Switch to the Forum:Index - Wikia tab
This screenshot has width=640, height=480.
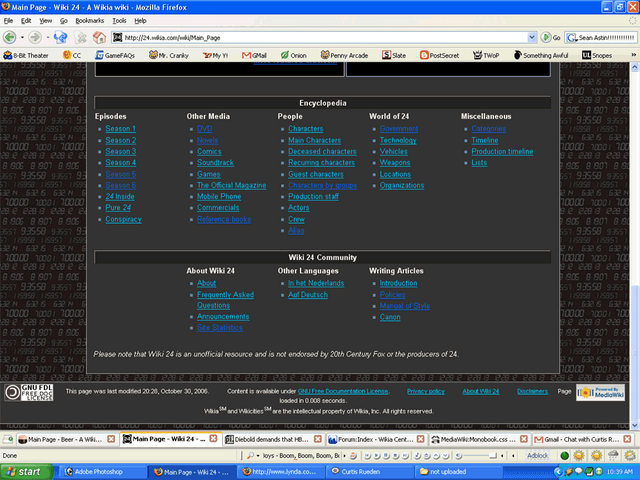click(376, 439)
